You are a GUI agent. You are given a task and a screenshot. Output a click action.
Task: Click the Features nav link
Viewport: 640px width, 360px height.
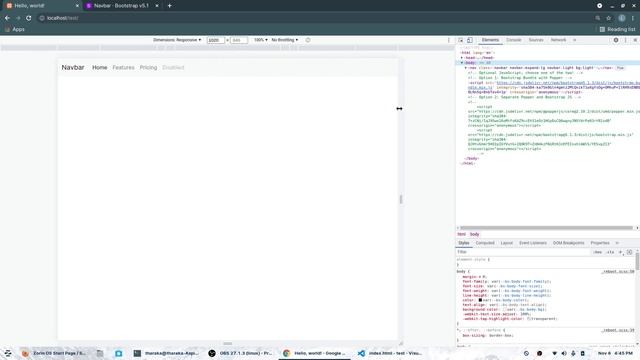click(x=123, y=67)
